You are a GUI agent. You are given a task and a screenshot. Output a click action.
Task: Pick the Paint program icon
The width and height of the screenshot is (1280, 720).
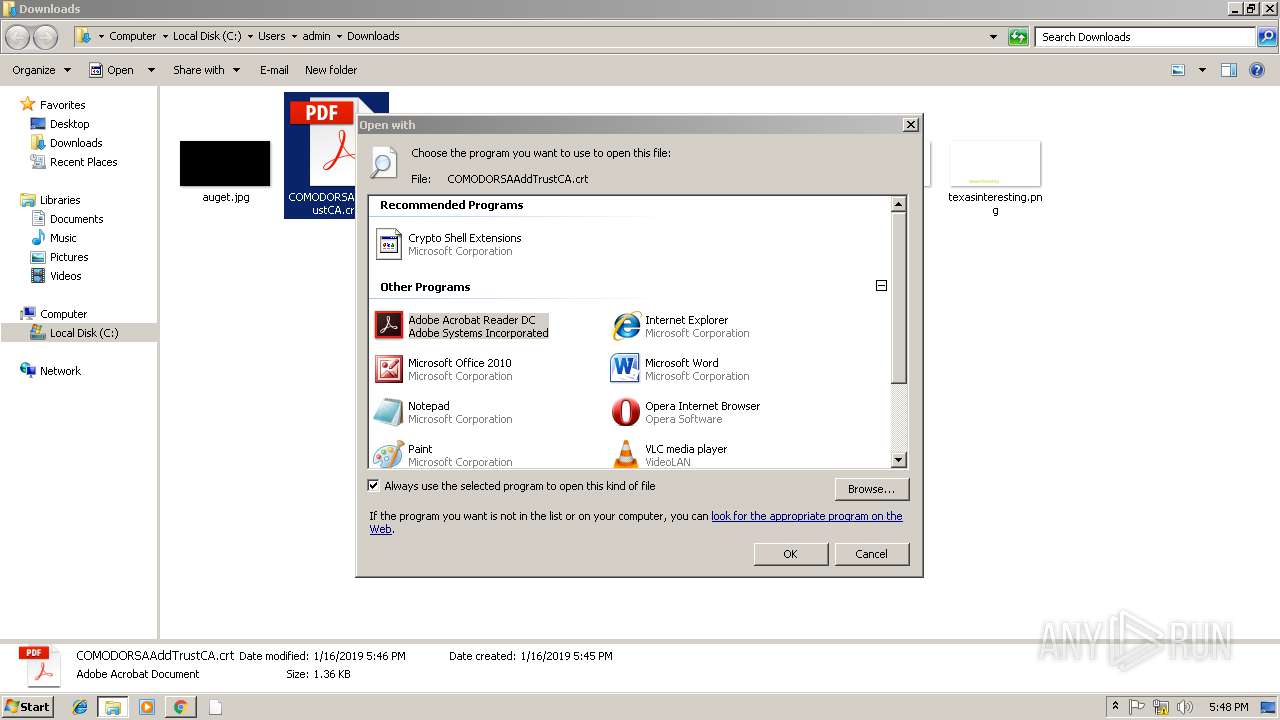coord(389,454)
